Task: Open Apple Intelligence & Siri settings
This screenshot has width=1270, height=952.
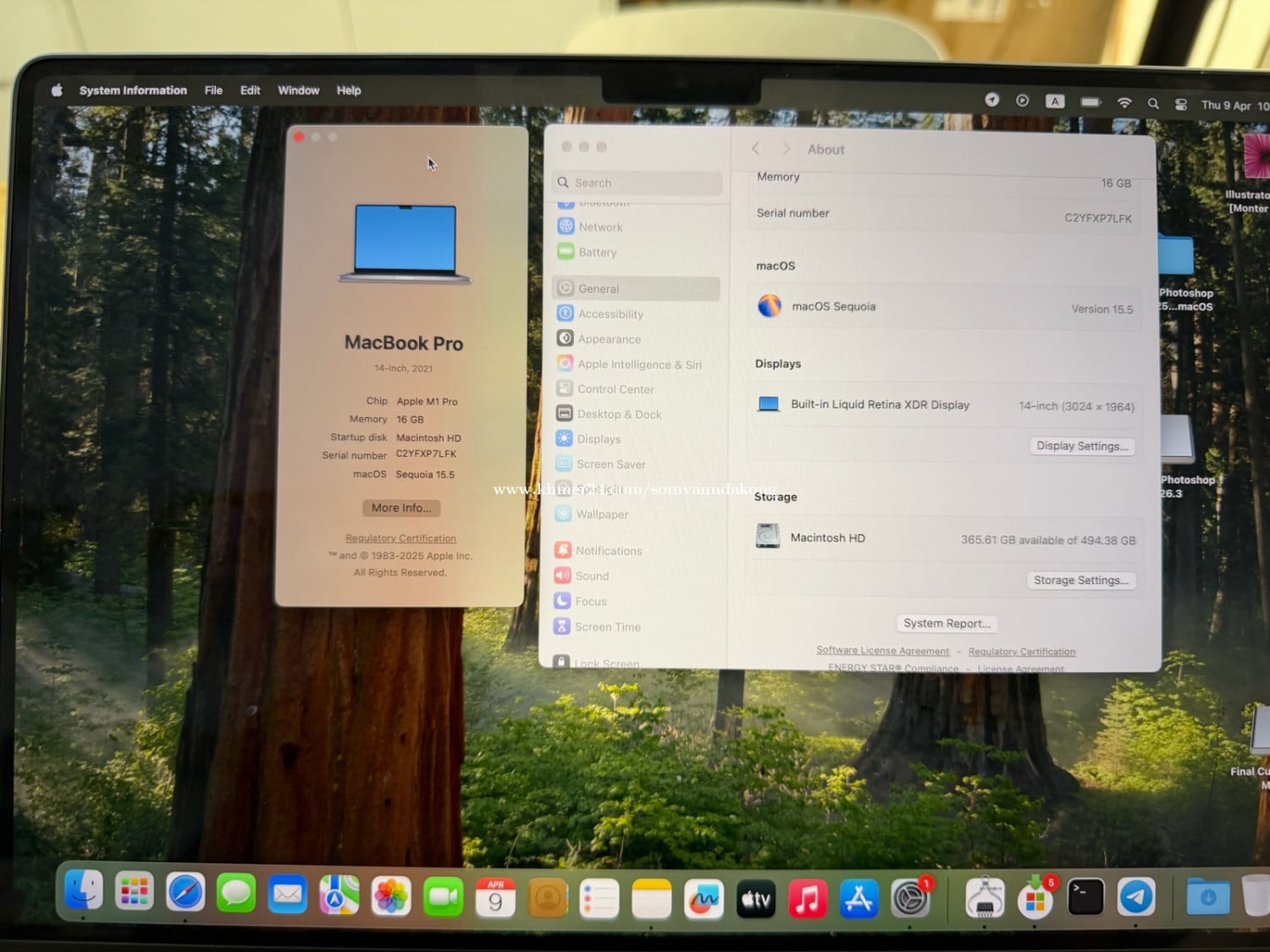Action: point(636,364)
